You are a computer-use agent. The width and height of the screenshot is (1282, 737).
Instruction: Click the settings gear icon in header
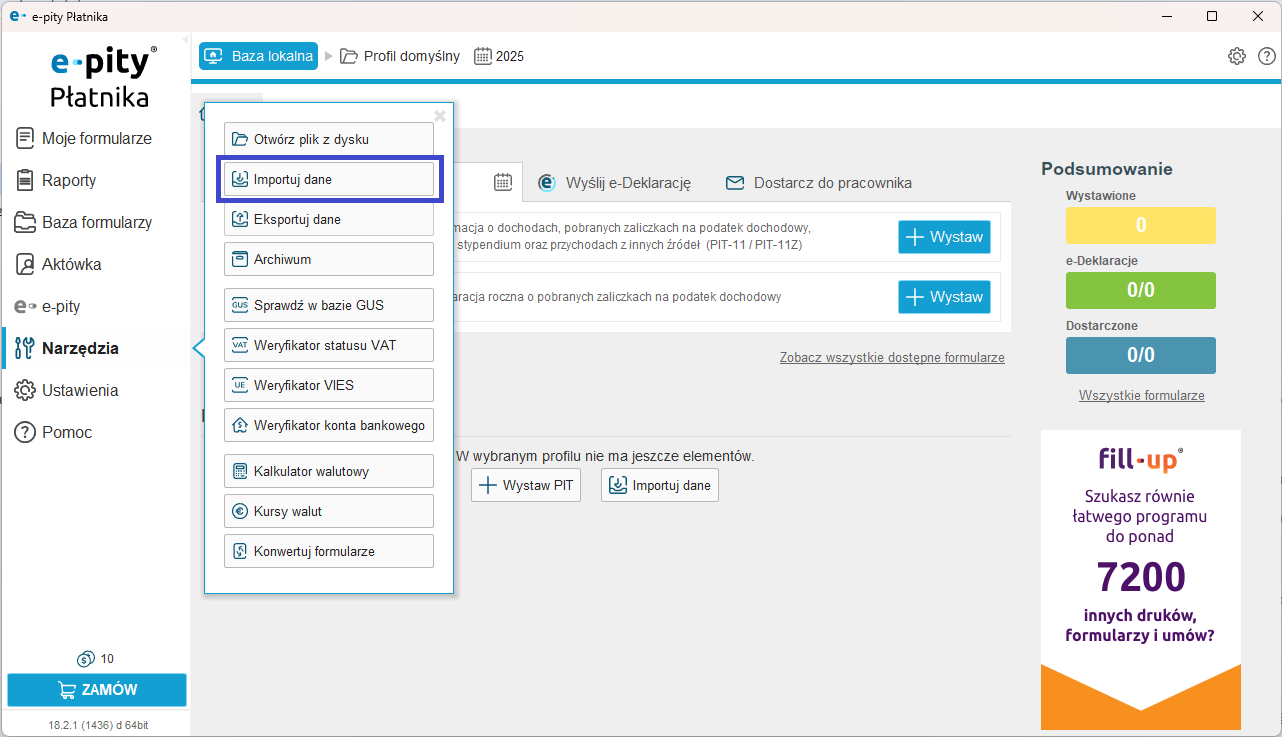pos(1237,56)
